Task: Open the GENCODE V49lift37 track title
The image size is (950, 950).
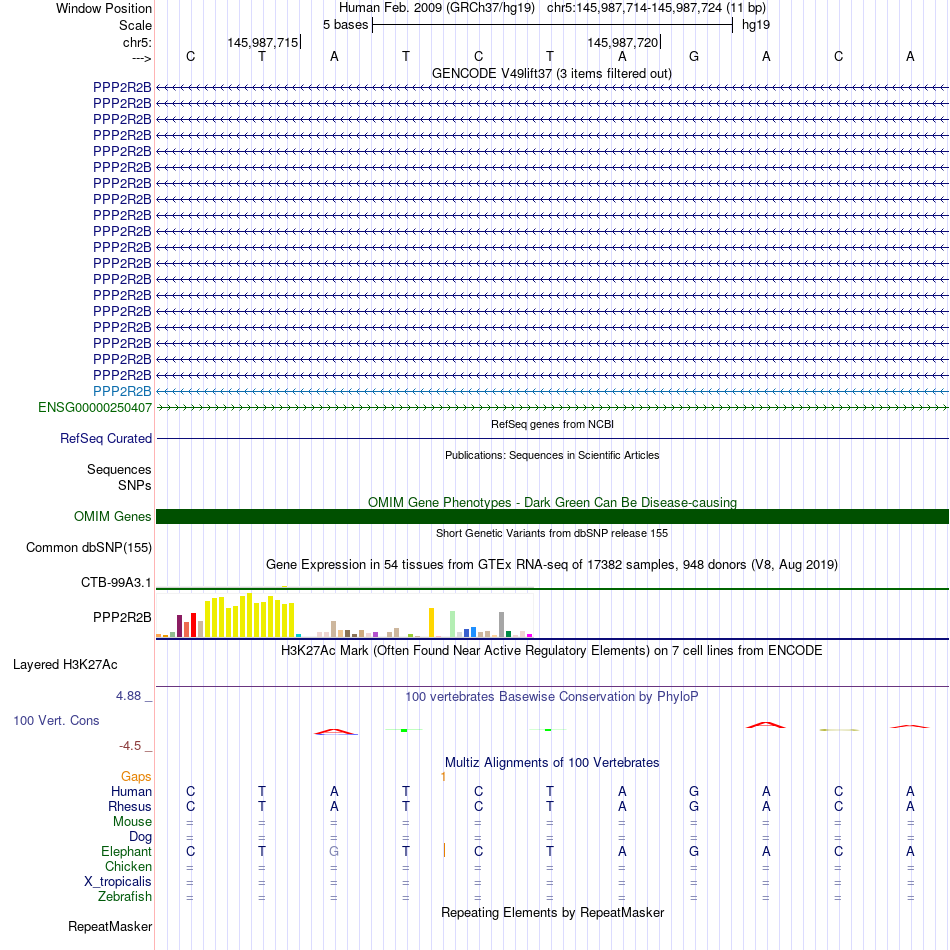Action: pyautogui.click(x=552, y=73)
